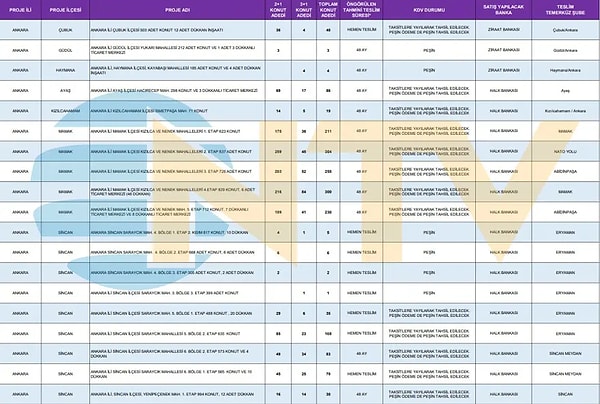Click delivery time cell in Güdül row
Viewport: 600px width, 404px height.
pyautogui.click(x=361, y=50)
